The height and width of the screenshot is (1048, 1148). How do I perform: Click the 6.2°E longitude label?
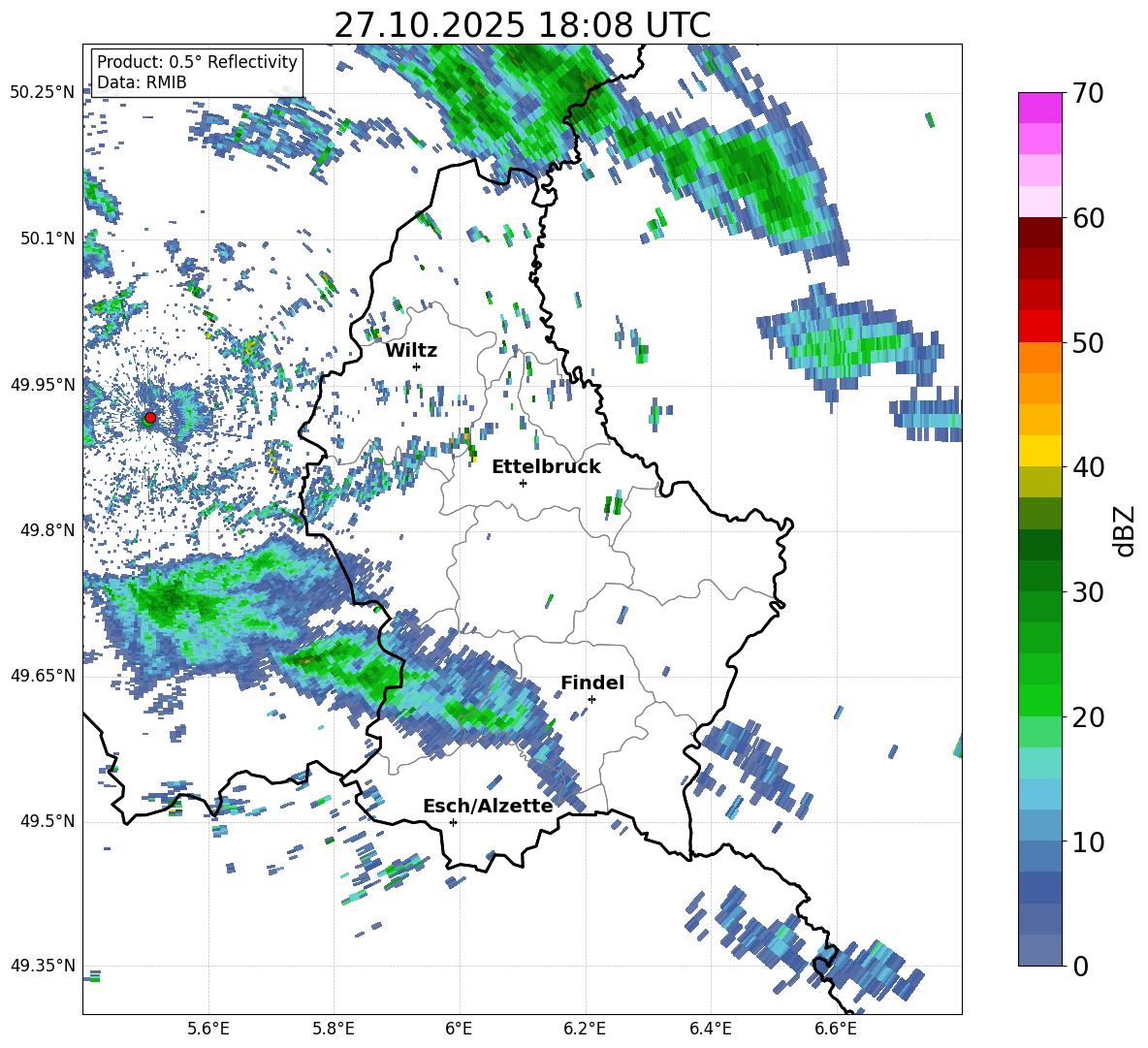585,1030
